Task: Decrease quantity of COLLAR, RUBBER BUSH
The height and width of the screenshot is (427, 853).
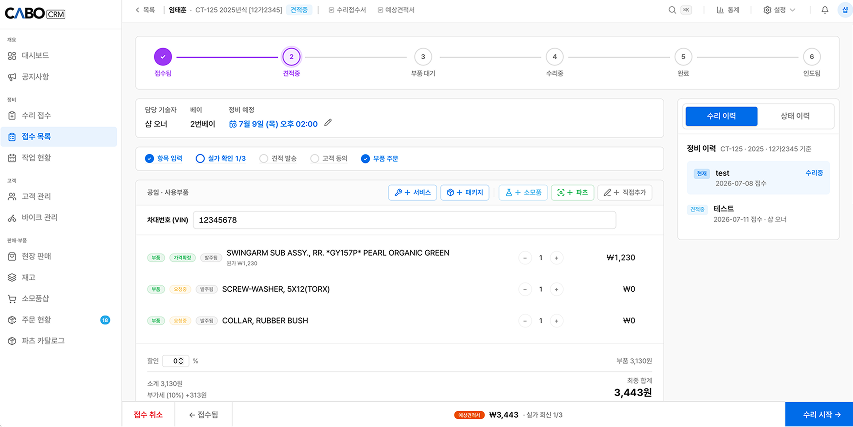Action: click(x=524, y=321)
